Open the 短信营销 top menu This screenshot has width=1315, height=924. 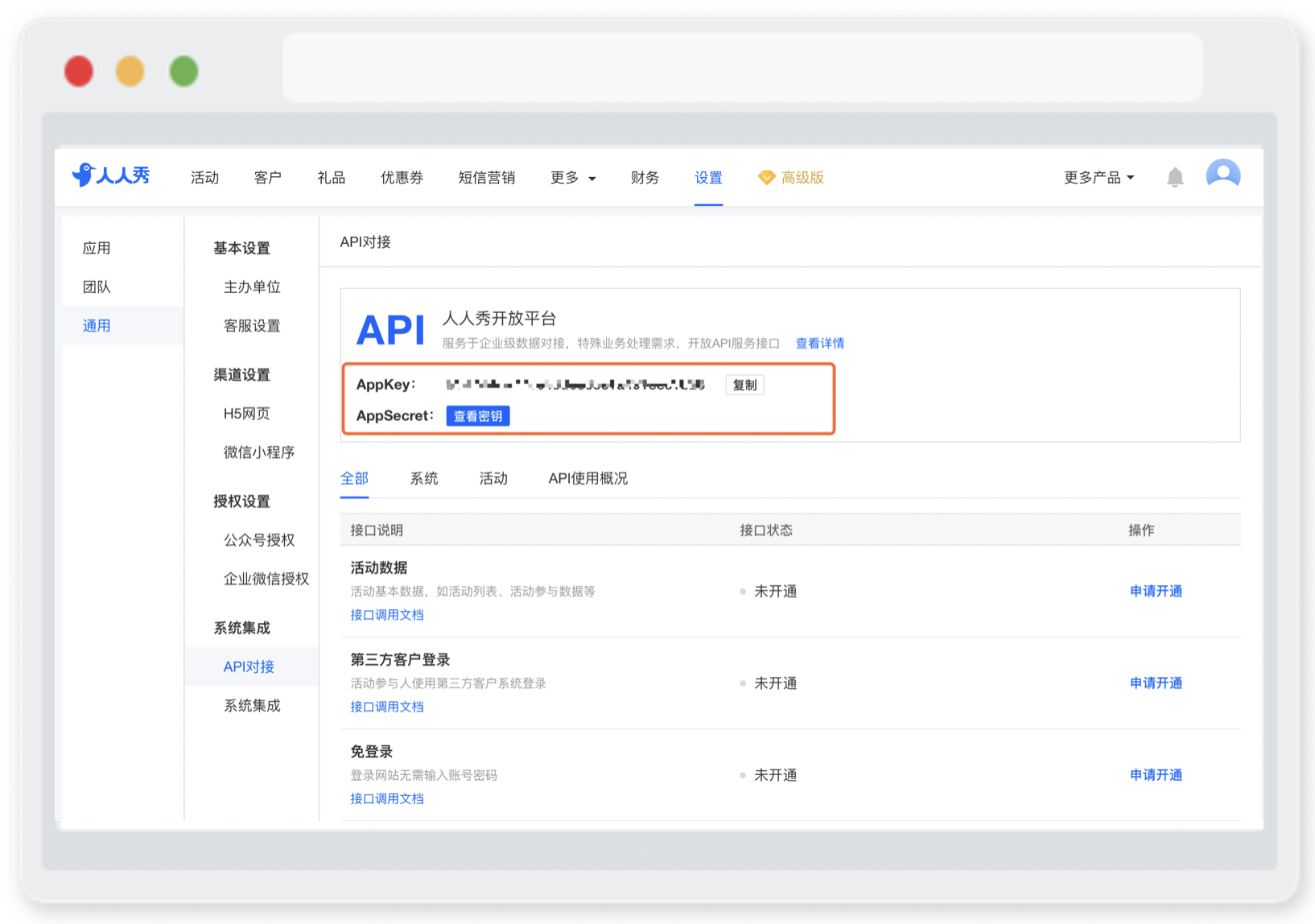coord(486,178)
